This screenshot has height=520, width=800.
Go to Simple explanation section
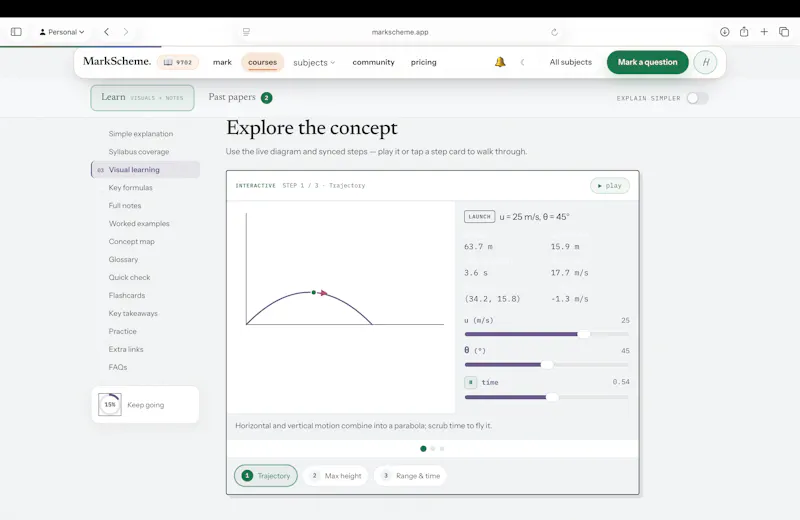pyautogui.click(x=141, y=134)
